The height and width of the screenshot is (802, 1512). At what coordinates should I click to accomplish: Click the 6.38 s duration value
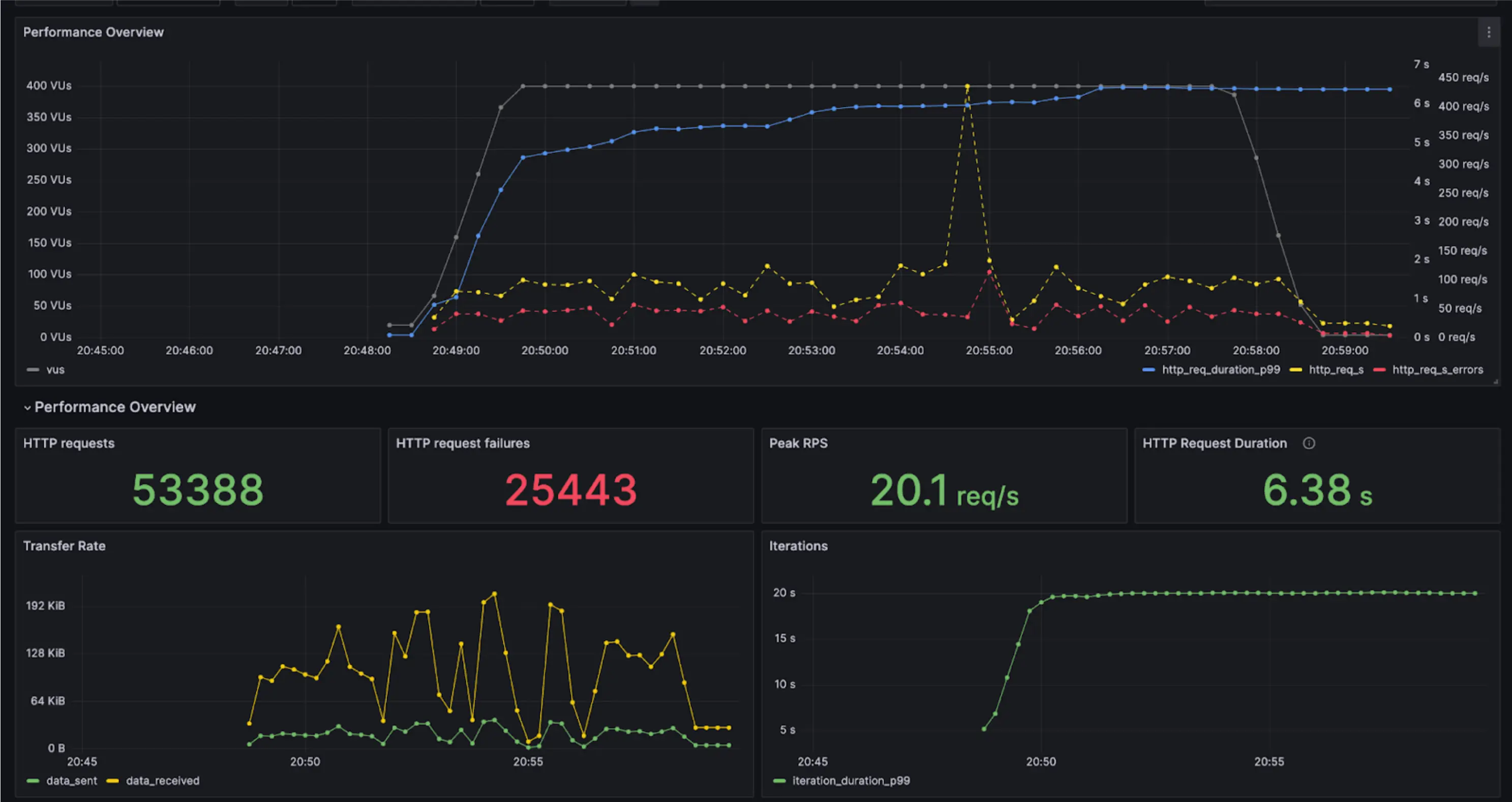coord(1317,491)
